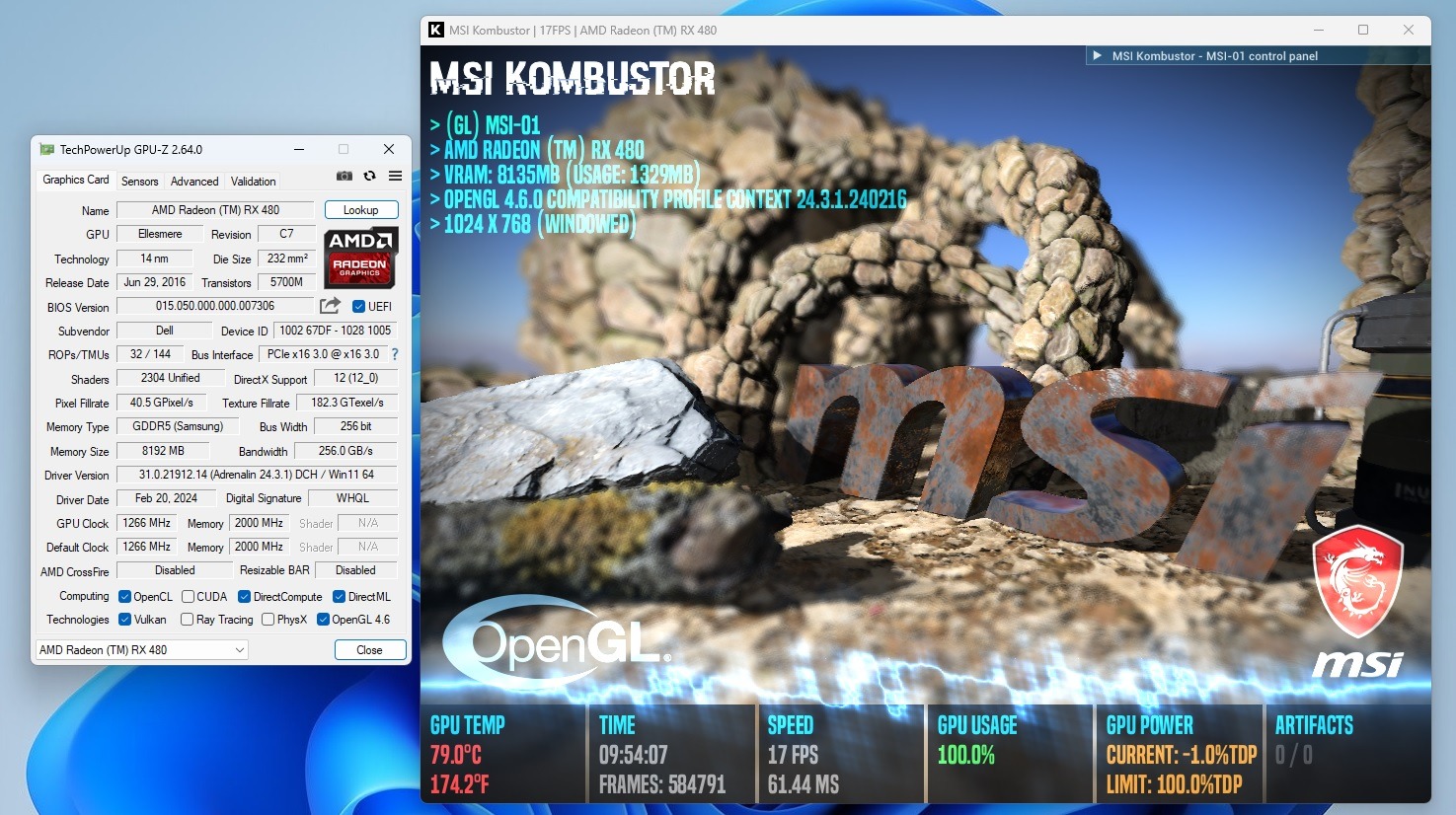The width and height of the screenshot is (1456, 815).
Task: Open the GPU selection dropdown
Action: click(x=142, y=650)
